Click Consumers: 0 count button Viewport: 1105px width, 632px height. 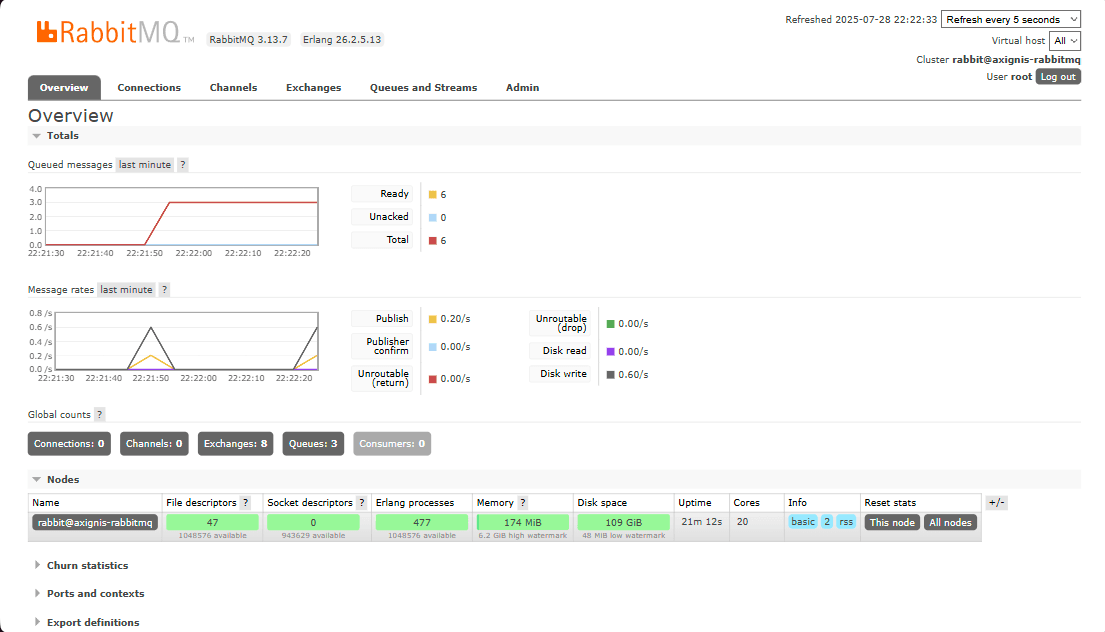(x=392, y=444)
